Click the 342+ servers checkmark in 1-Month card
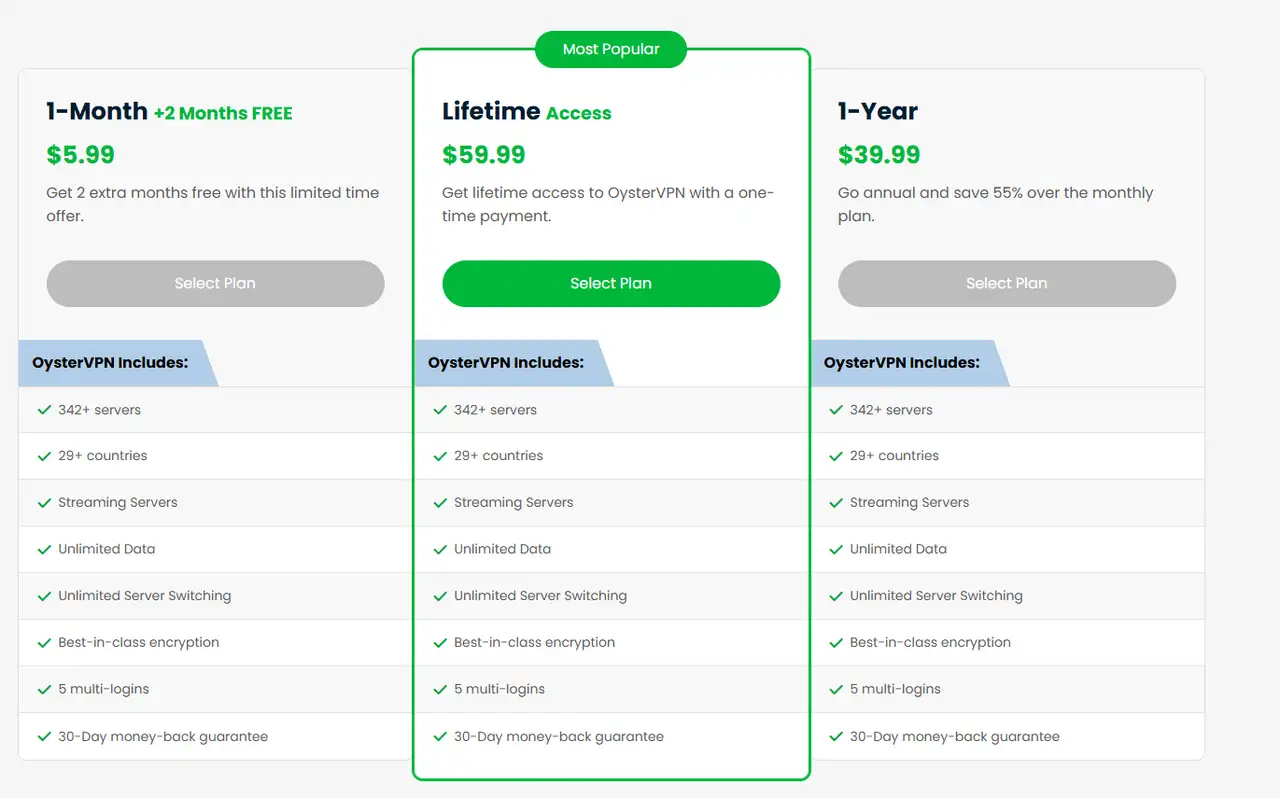Viewport: 1280px width, 798px height. coord(44,409)
